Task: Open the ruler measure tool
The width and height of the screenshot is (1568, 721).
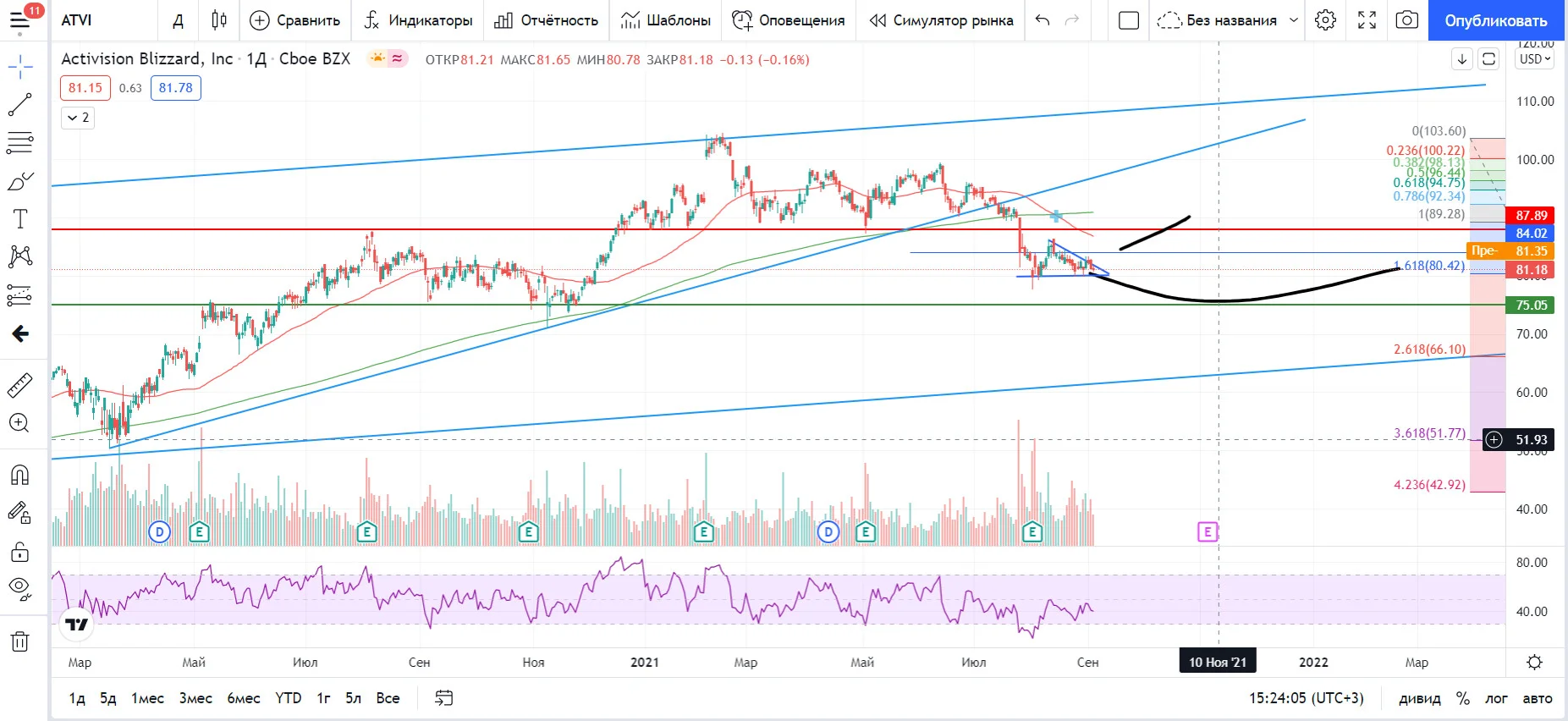Action: coord(19,386)
